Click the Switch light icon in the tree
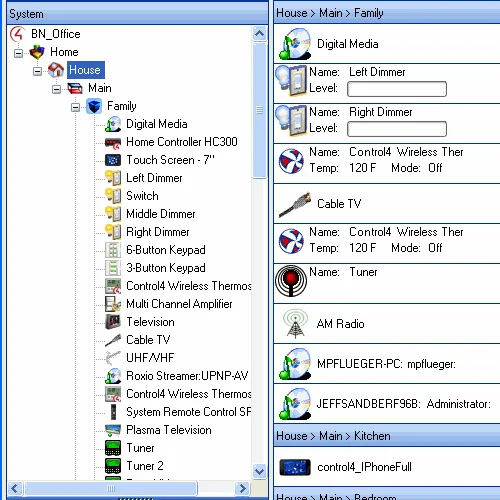This screenshot has height=500, width=500. coord(113,196)
